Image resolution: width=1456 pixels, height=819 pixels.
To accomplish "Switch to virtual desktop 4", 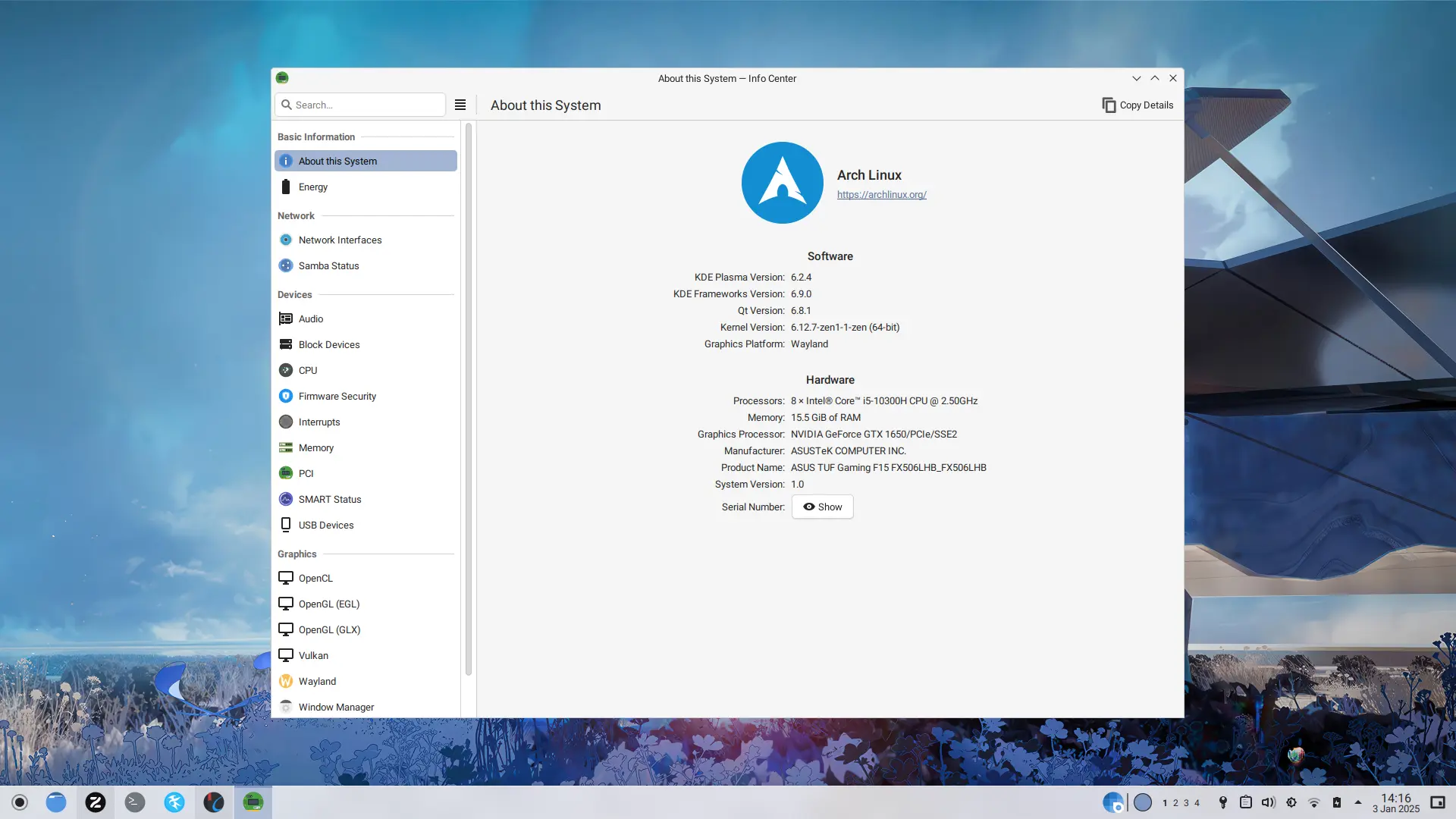I will (1197, 803).
